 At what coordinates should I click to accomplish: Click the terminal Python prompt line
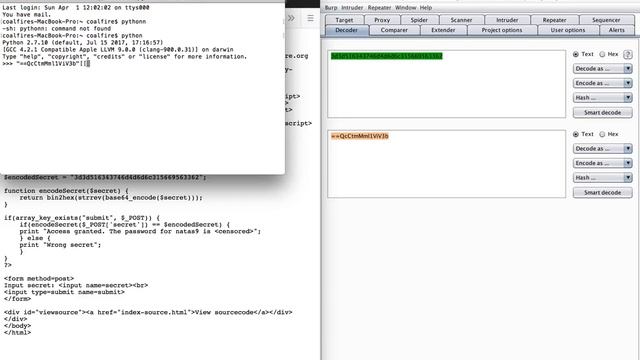pos(46,64)
